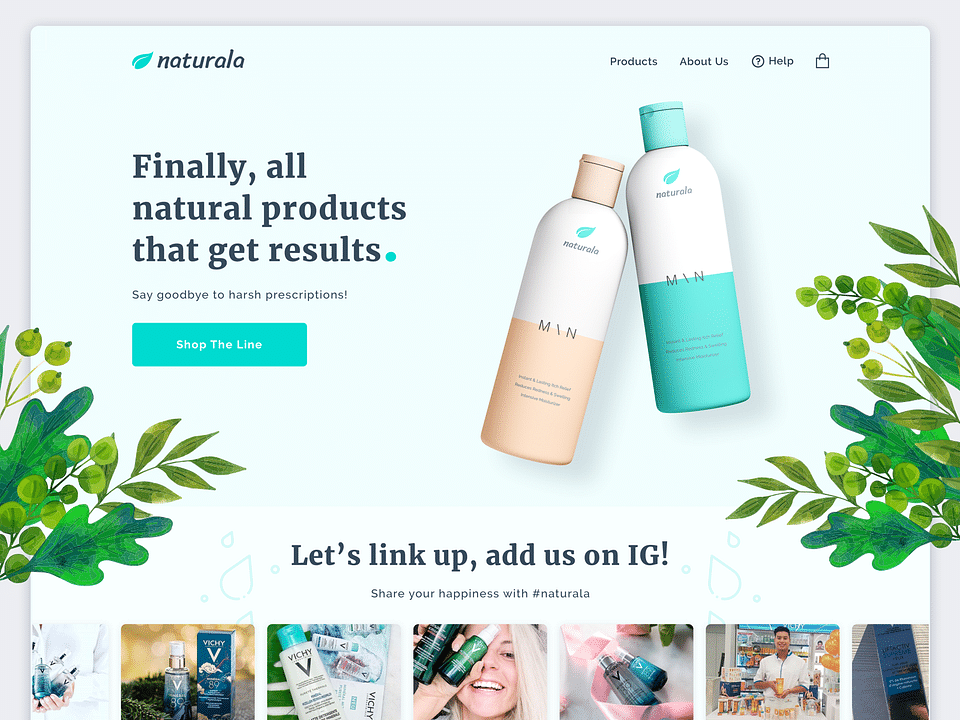Click the naturala brand name text
The width and height of the screenshot is (960, 720).
click(201, 61)
